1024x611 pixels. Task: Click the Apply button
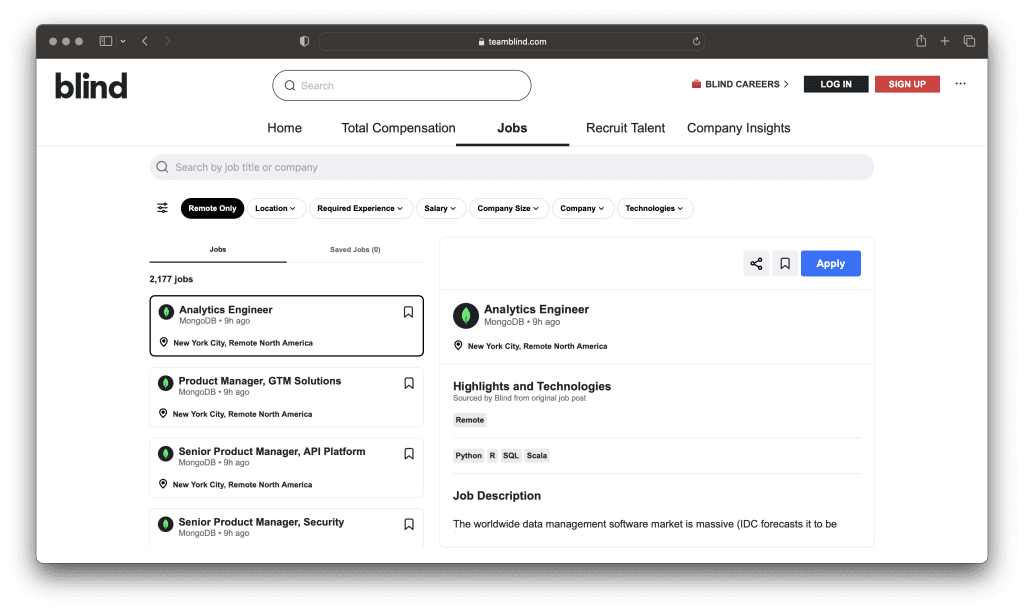[830, 263]
